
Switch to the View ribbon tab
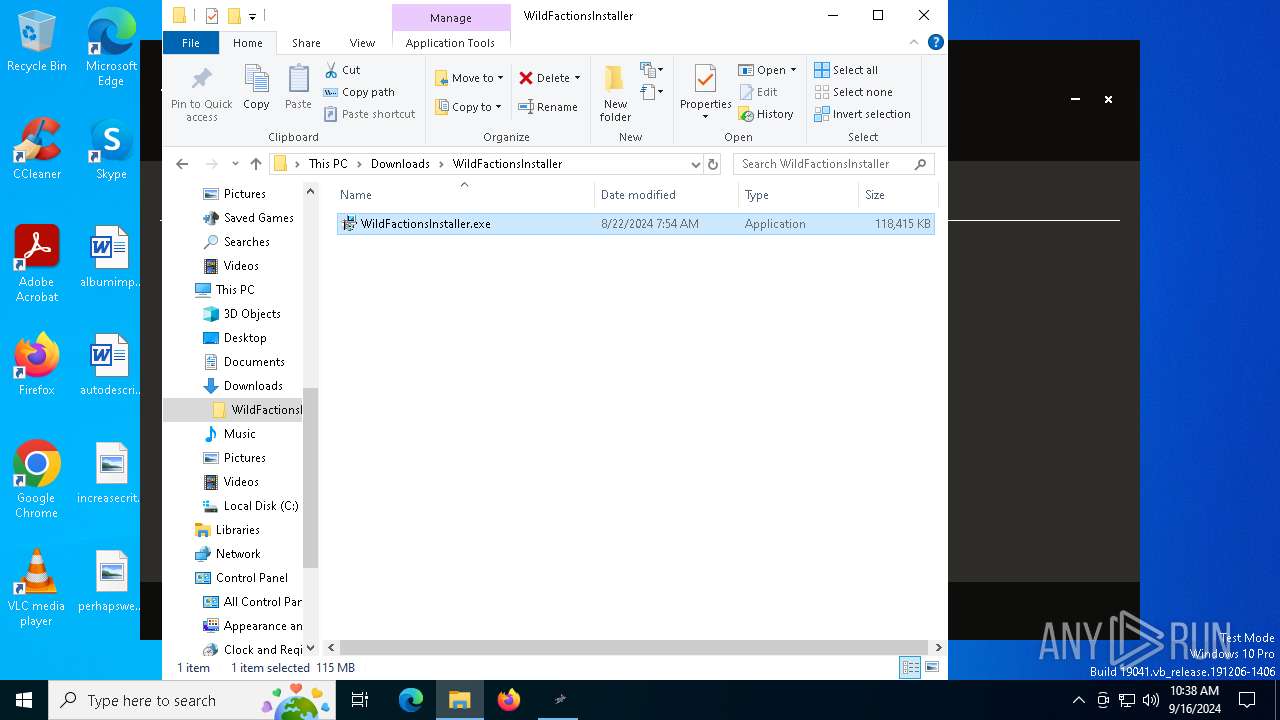362,43
